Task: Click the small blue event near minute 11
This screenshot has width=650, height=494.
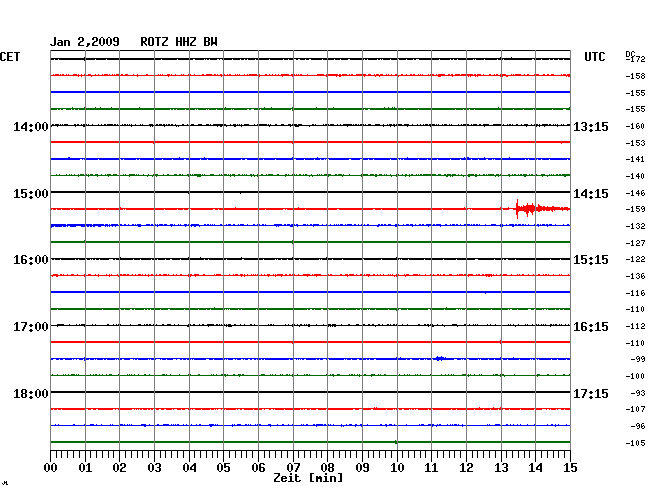Action: click(440, 358)
